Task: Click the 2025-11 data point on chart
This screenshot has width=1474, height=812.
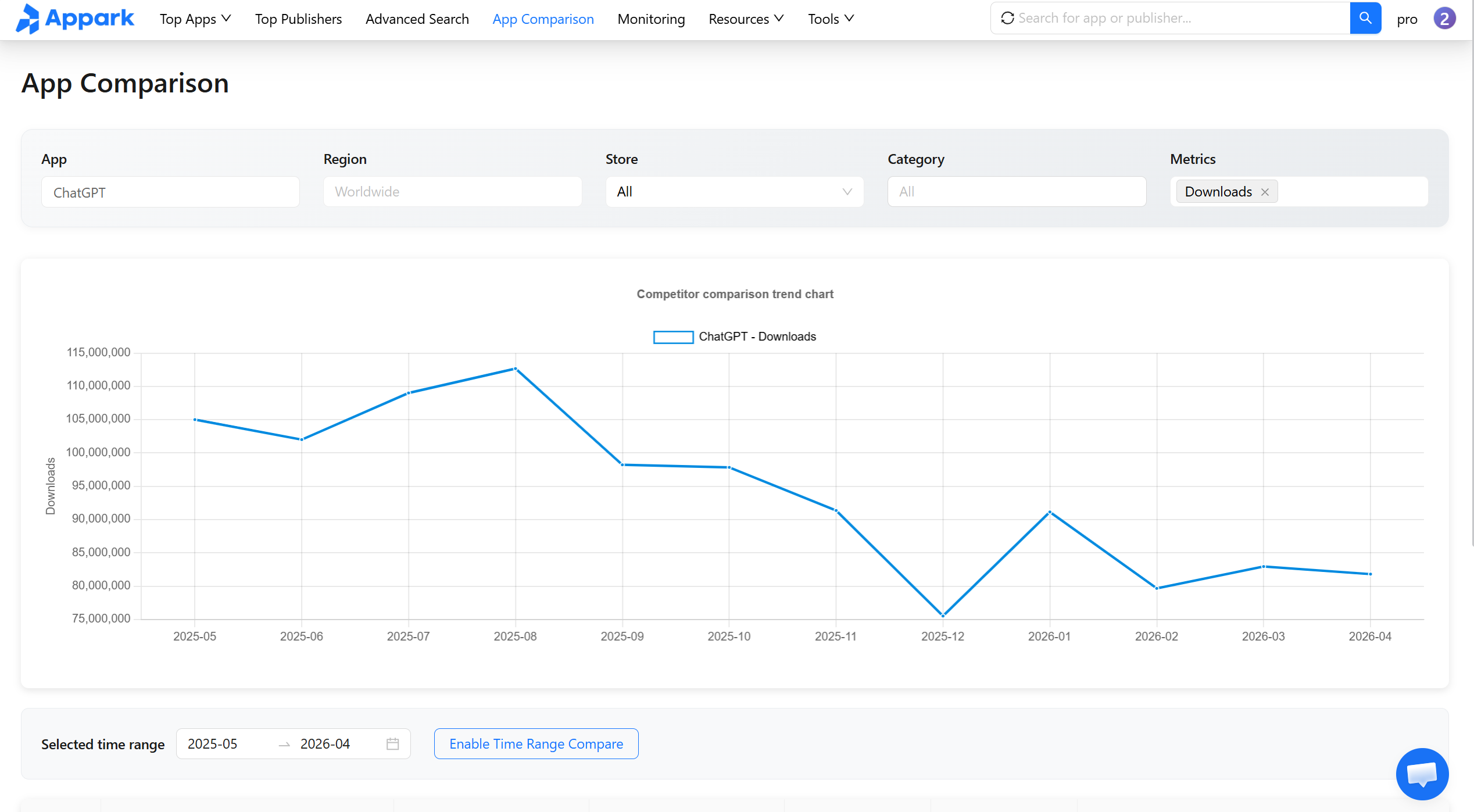Action: click(836, 511)
